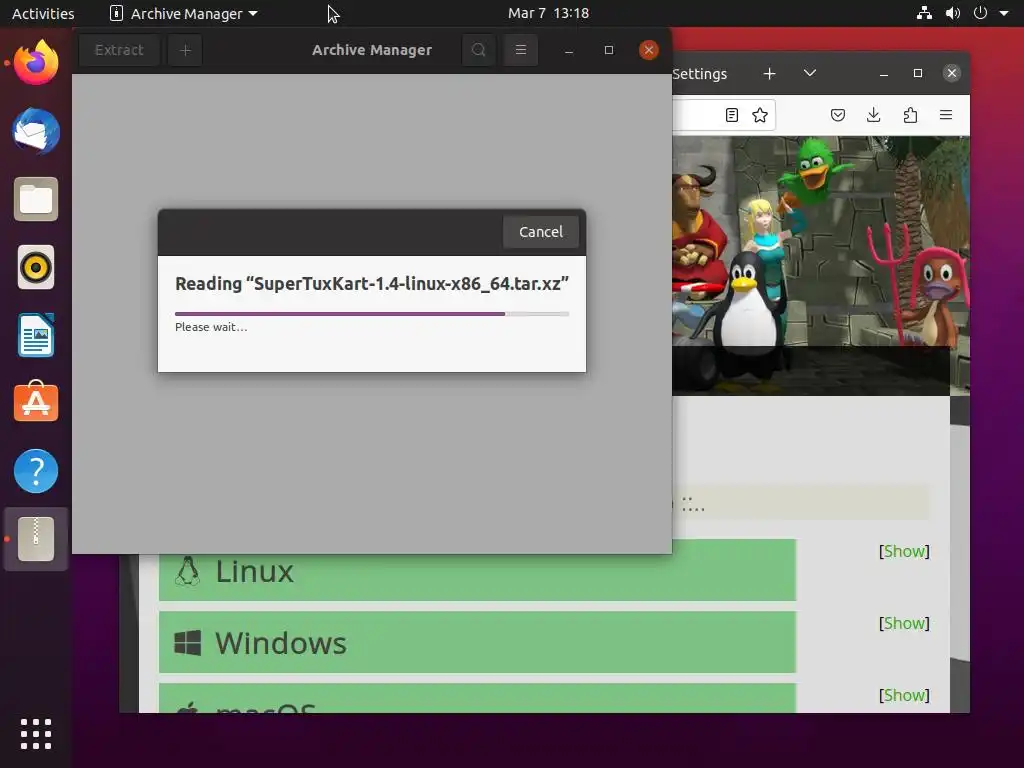Open the Archive Manager app menu in top bar

pyautogui.click(x=184, y=13)
